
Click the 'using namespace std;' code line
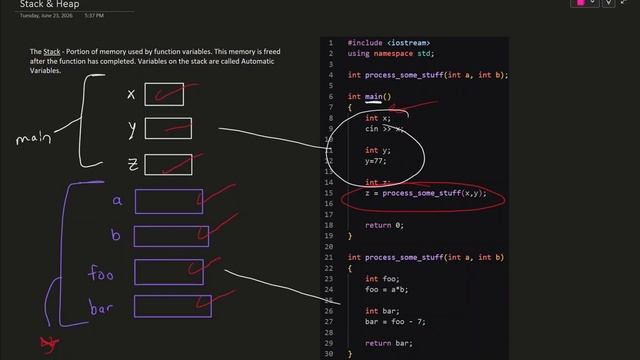coord(391,53)
